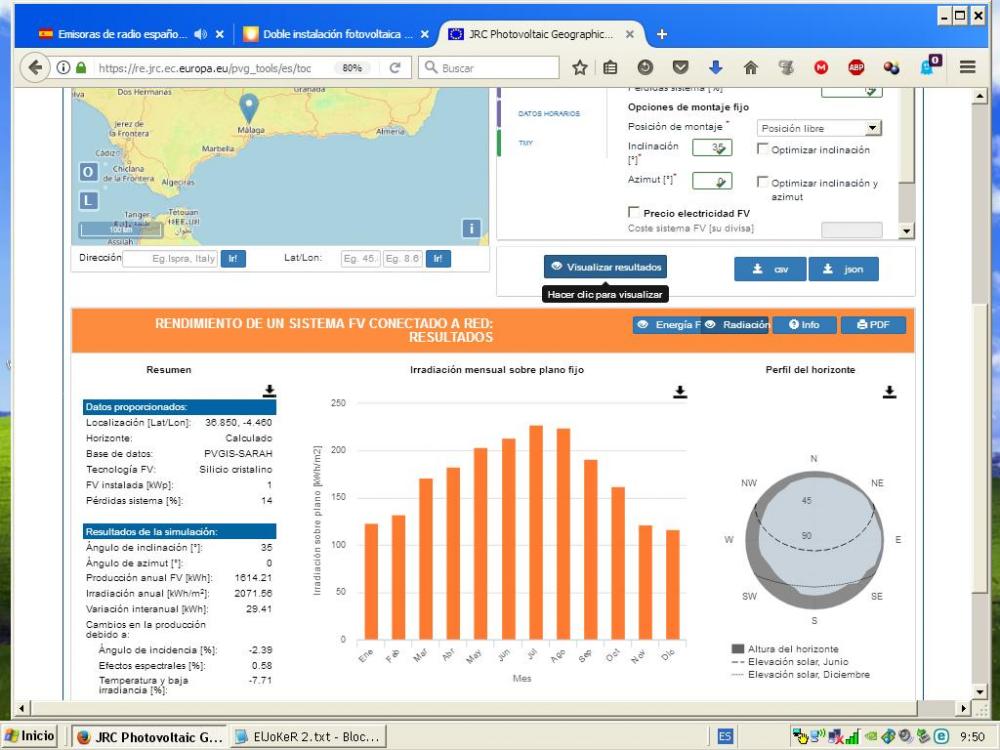Click the Azimut value field

712,181
